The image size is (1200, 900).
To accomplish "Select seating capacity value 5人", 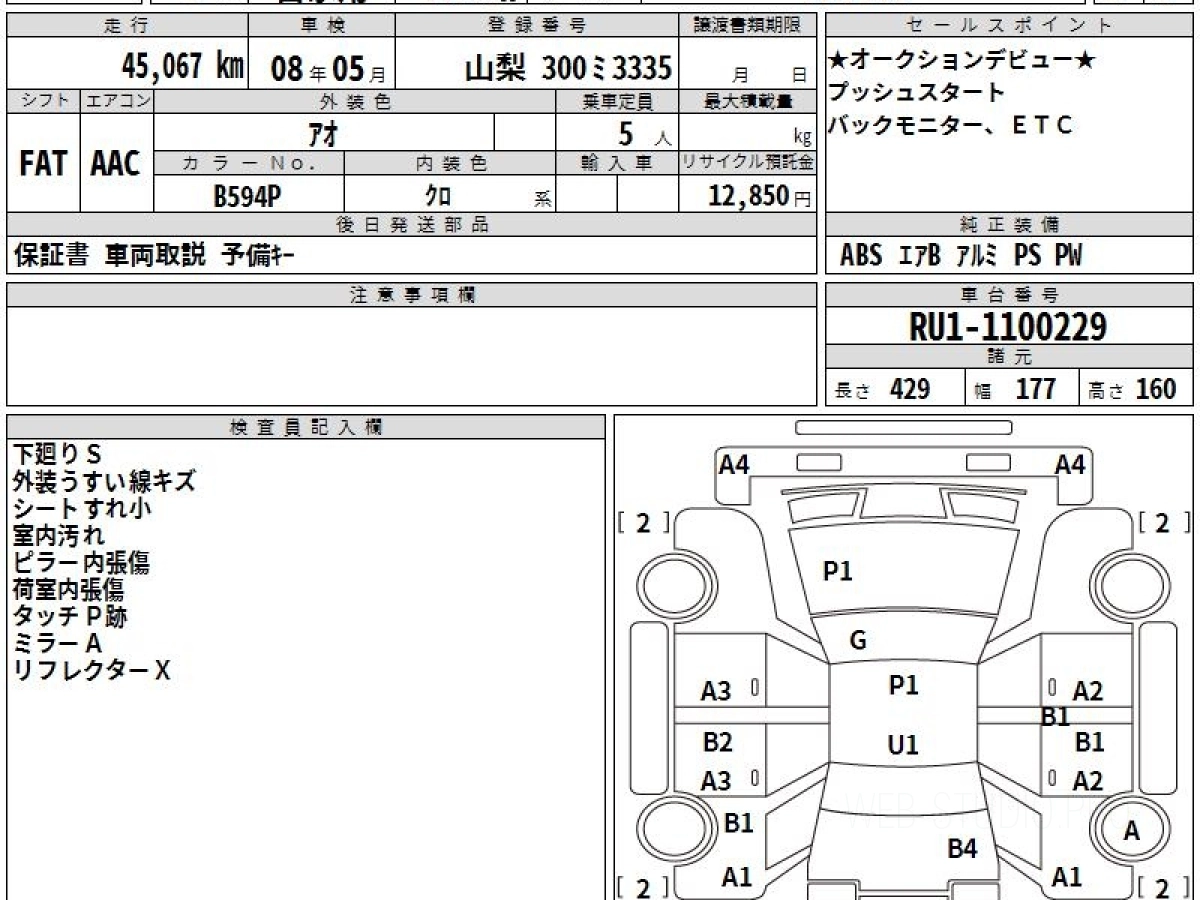I will coord(645,133).
